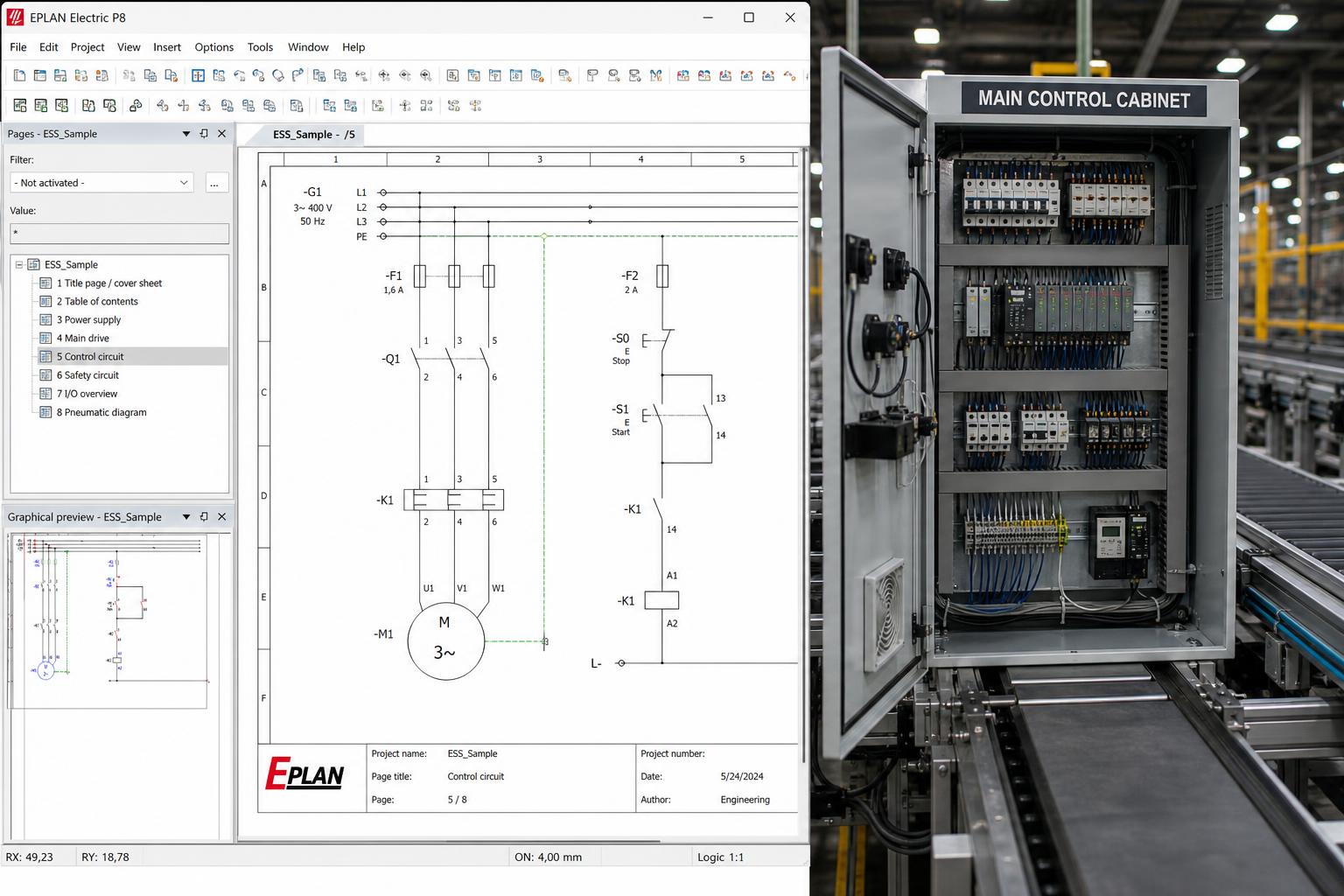Open the Pages panel dropdown arrow menu
Screen dimensions: 1344x896
pyautogui.click(x=185, y=134)
